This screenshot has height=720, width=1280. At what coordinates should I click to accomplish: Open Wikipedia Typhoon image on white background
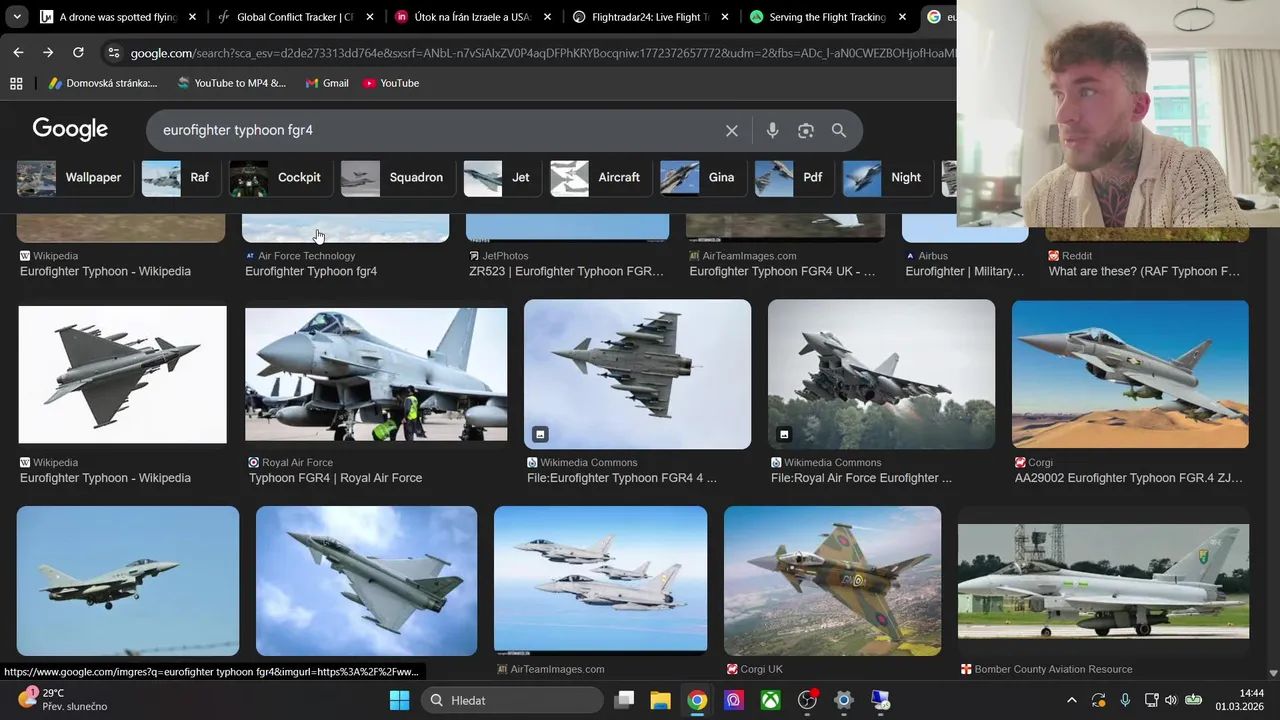point(122,374)
